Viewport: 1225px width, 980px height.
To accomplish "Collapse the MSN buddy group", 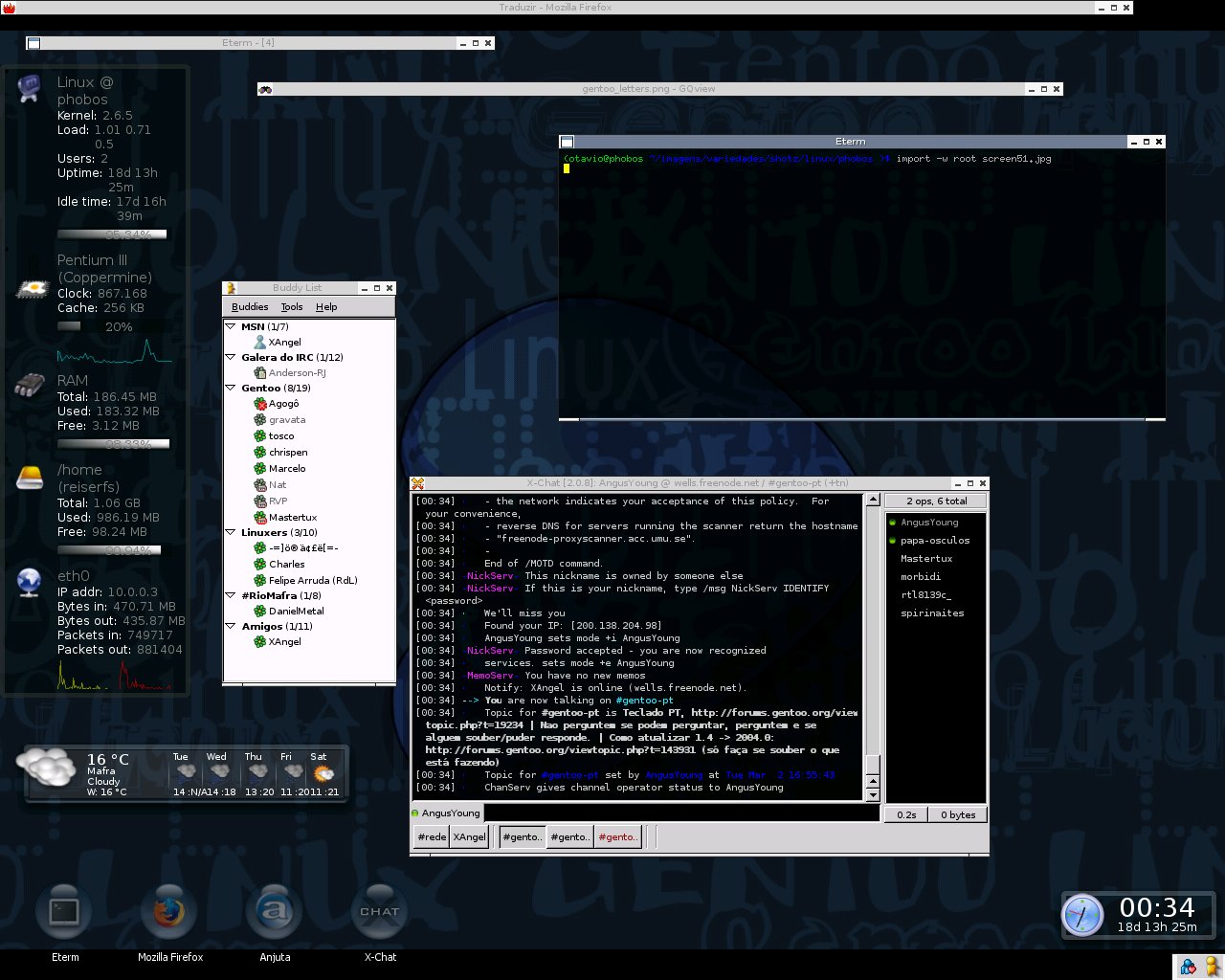I will click(x=231, y=326).
